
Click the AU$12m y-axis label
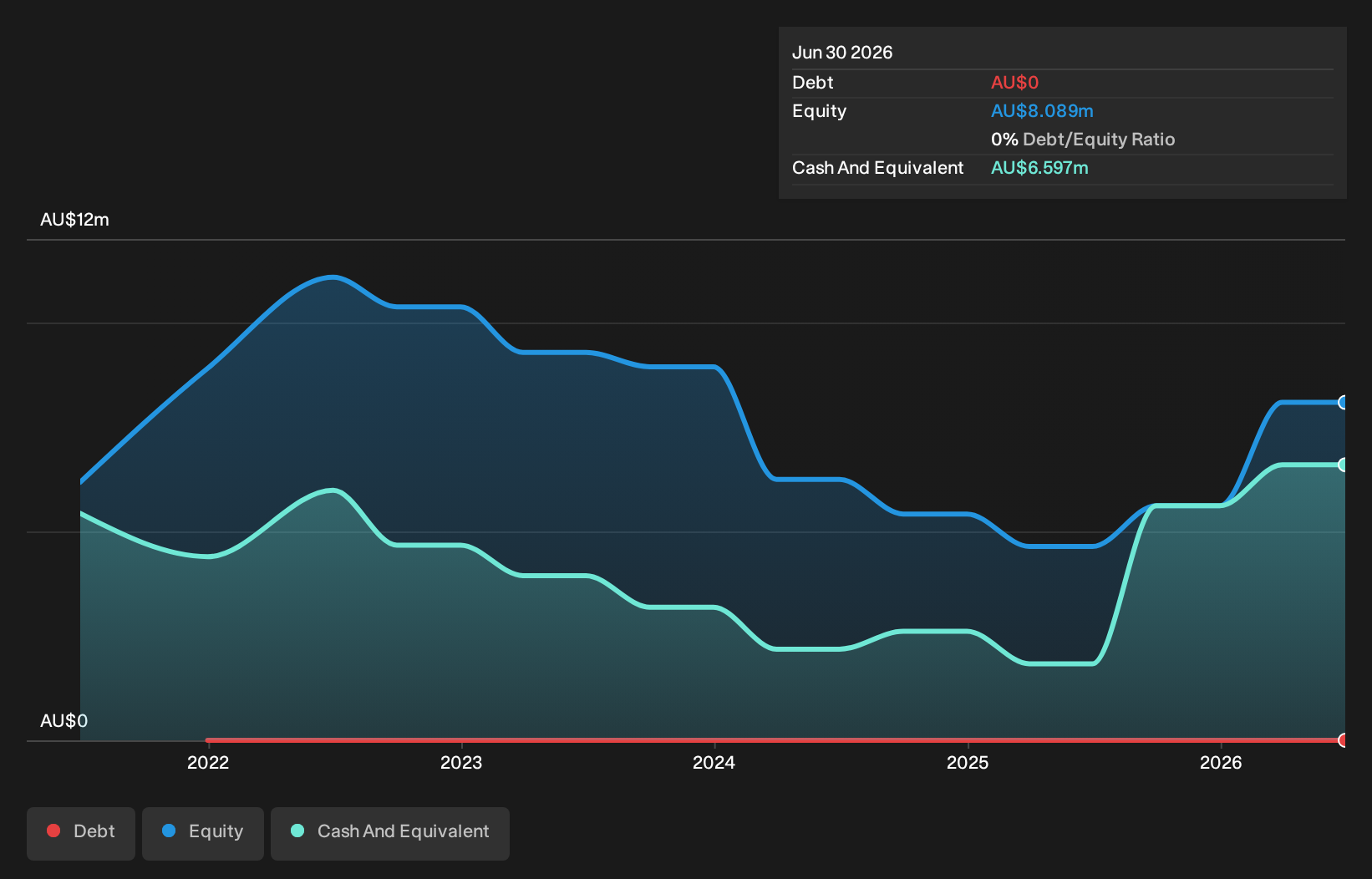pos(74,220)
